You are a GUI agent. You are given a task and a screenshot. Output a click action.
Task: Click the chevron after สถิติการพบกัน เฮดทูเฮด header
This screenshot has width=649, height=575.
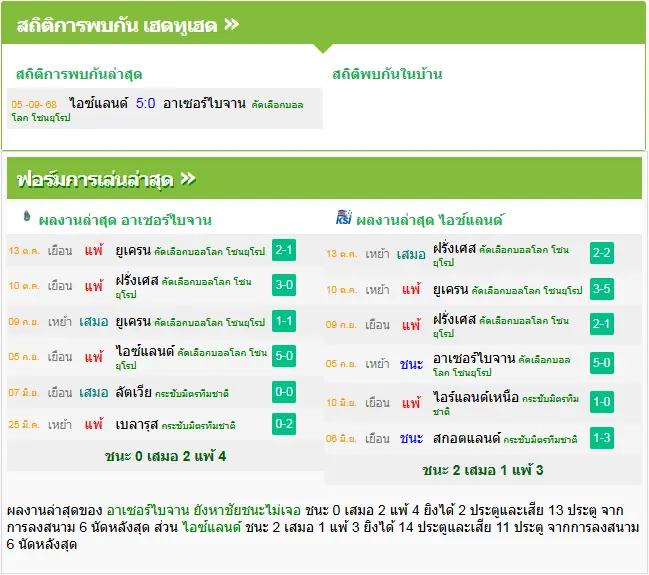pos(231,24)
